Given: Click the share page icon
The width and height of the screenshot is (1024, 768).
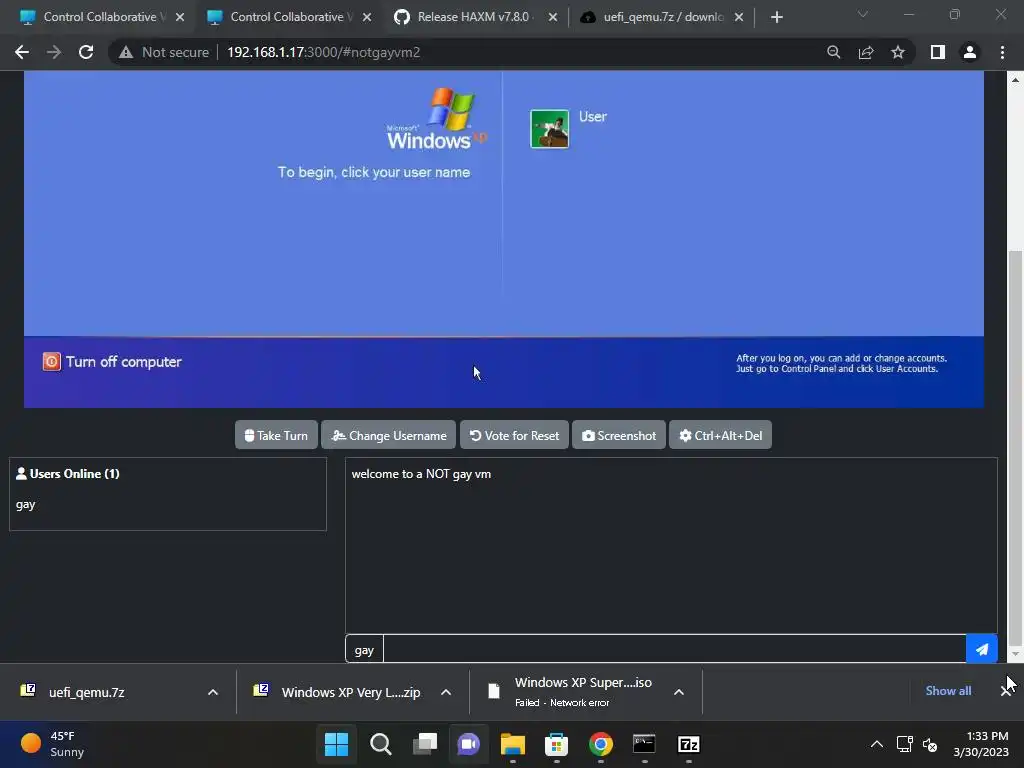Looking at the screenshot, I should pyautogui.click(x=866, y=52).
